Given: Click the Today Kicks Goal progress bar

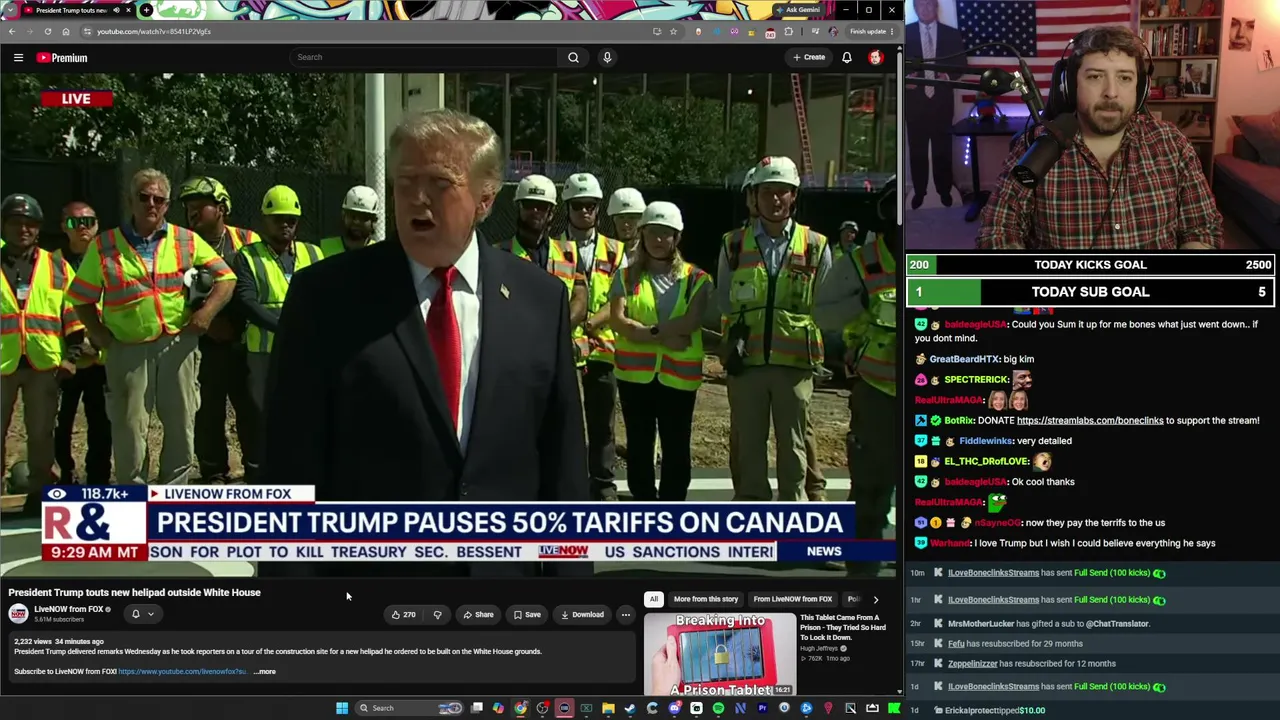Looking at the screenshot, I should coord(1091,265).
